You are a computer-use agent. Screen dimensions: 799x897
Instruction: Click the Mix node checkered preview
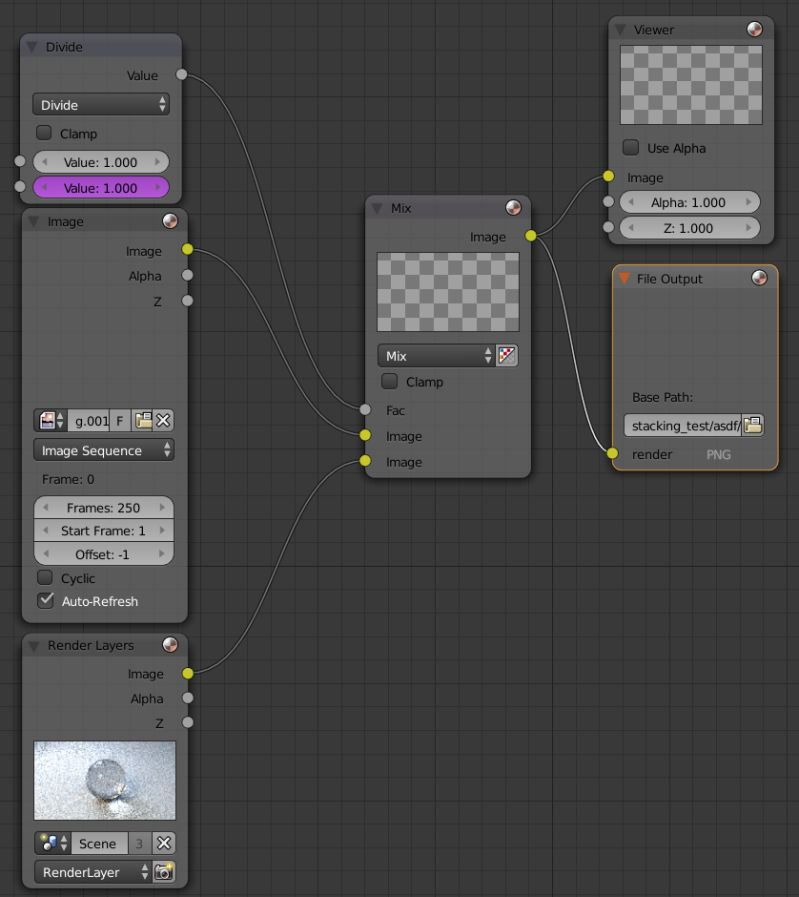click(x=448, y=292)
